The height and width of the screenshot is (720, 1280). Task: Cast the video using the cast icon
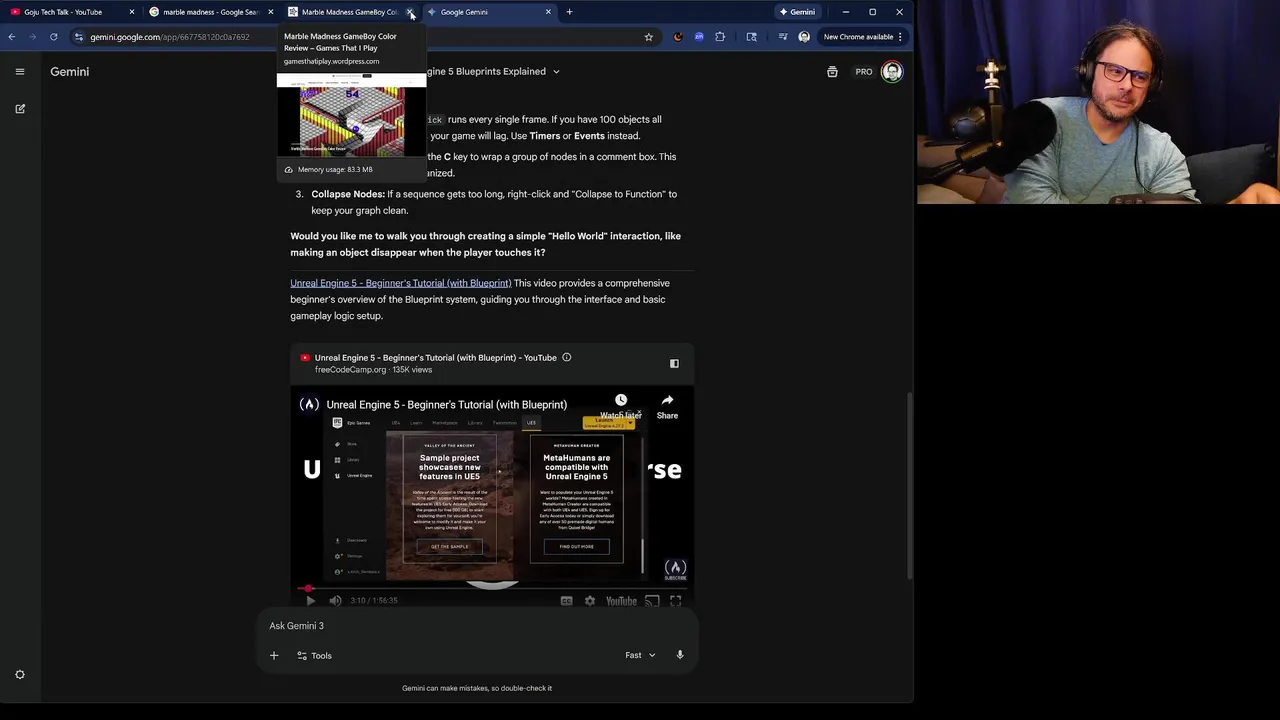tap(652, 601)
